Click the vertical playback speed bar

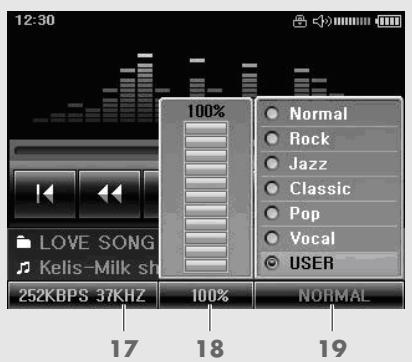[206, 197]
